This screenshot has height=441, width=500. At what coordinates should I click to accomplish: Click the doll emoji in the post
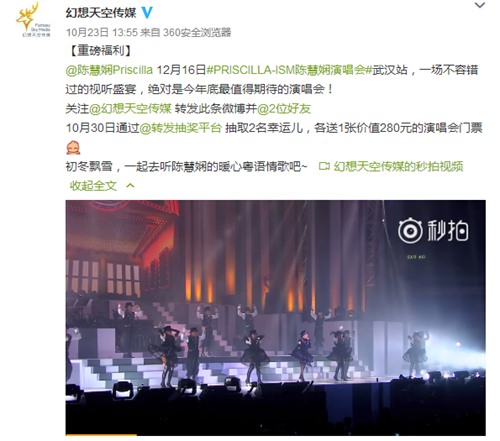coord(73,147)
